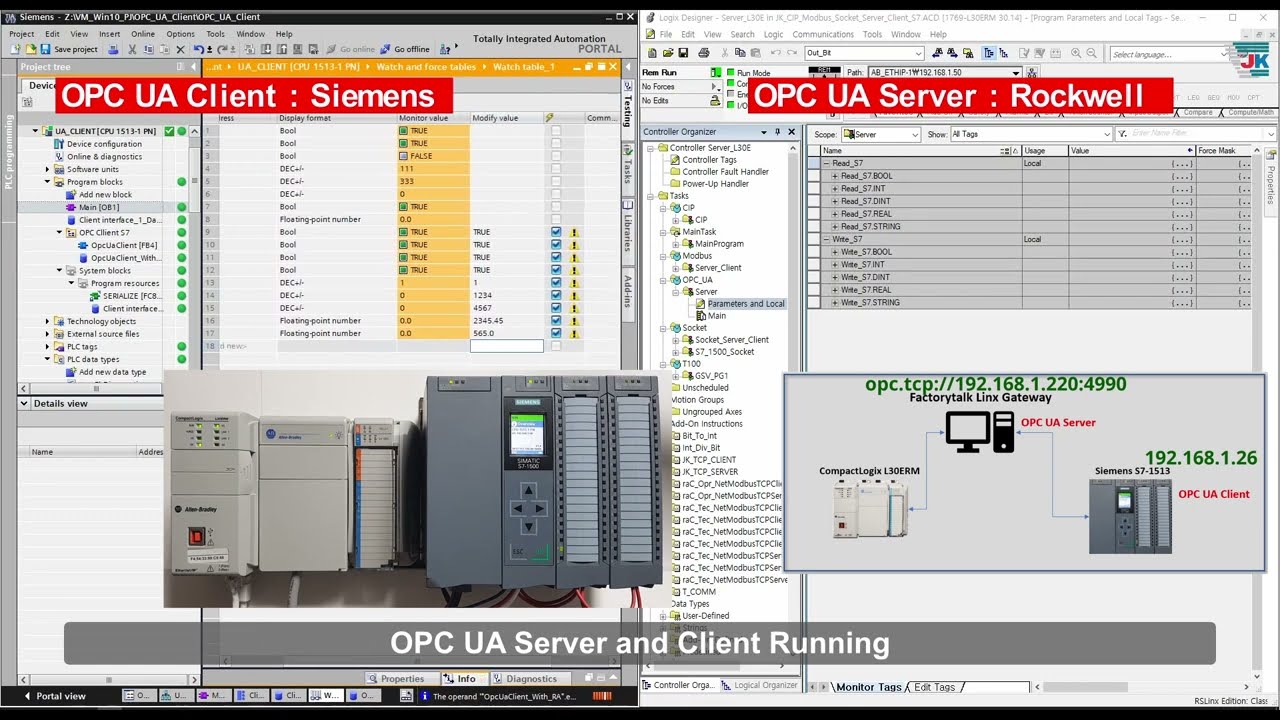The height and width of the screenshot is (720, 1280).
Task: Click the Print icon in TIA Portal toolbar
Action: (113, 49)
